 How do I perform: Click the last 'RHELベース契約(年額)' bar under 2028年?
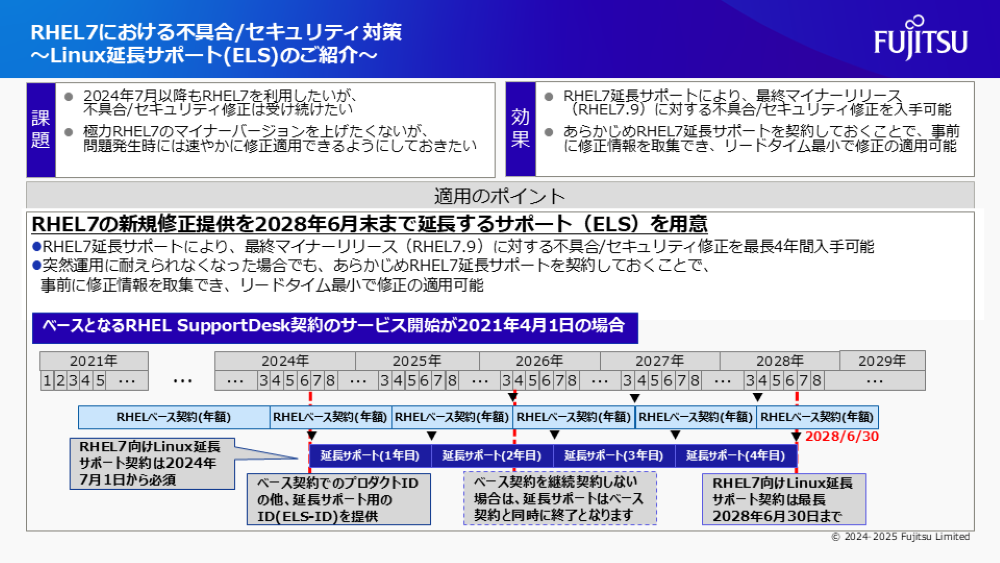pyautogui.click(x=818, y=417)
